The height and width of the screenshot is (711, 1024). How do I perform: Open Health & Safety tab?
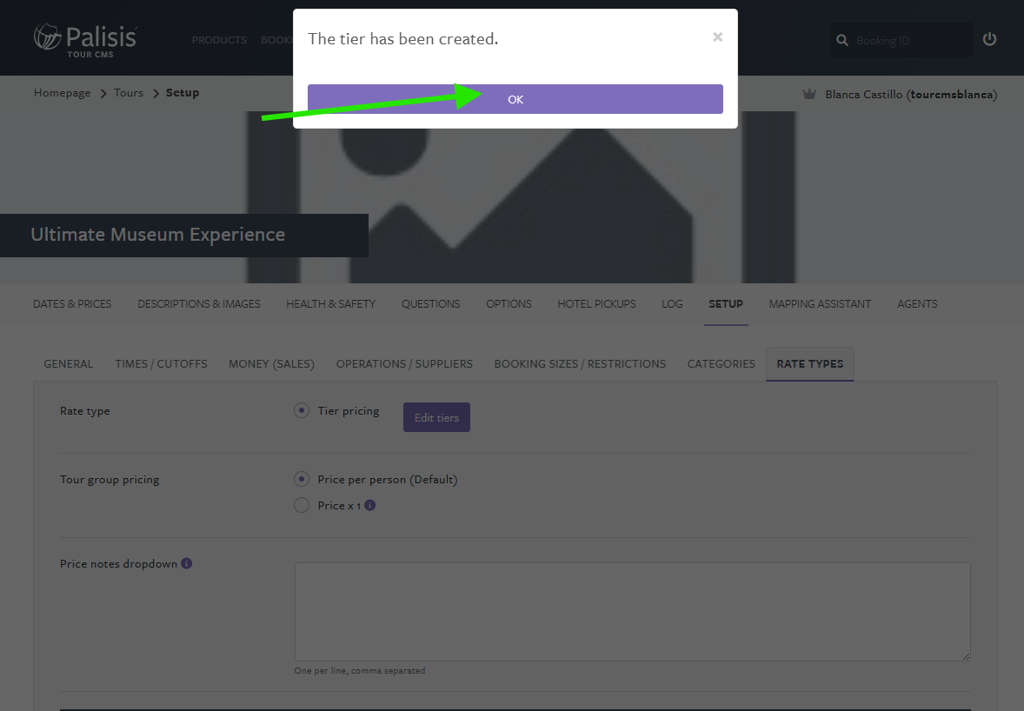(330, 304)
